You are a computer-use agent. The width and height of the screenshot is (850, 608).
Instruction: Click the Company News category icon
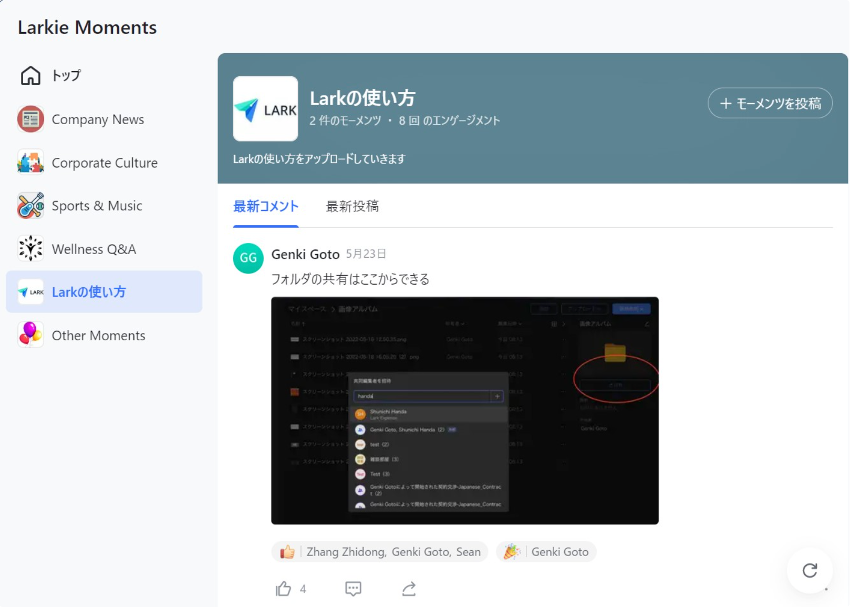(x=31, y=119)
